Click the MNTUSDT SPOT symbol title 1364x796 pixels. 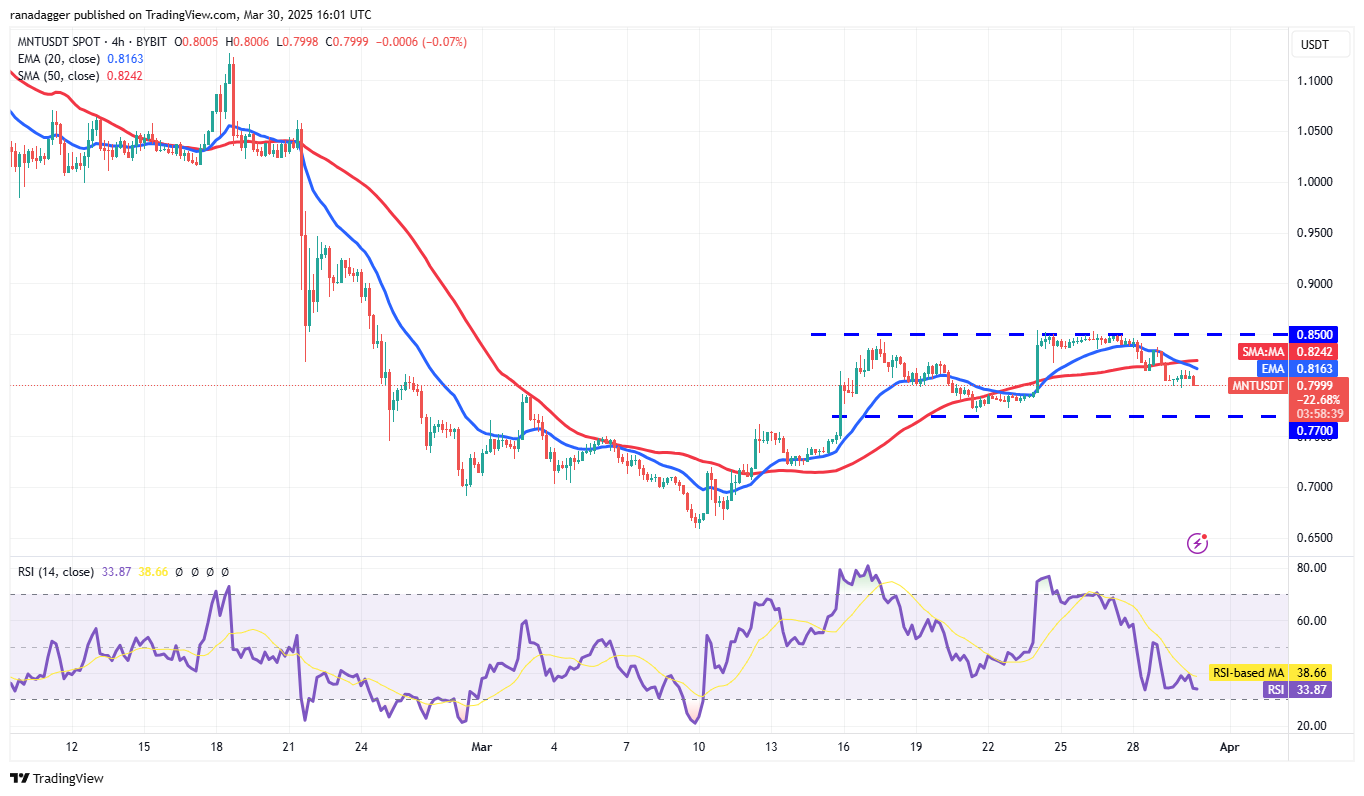[61, 42]
